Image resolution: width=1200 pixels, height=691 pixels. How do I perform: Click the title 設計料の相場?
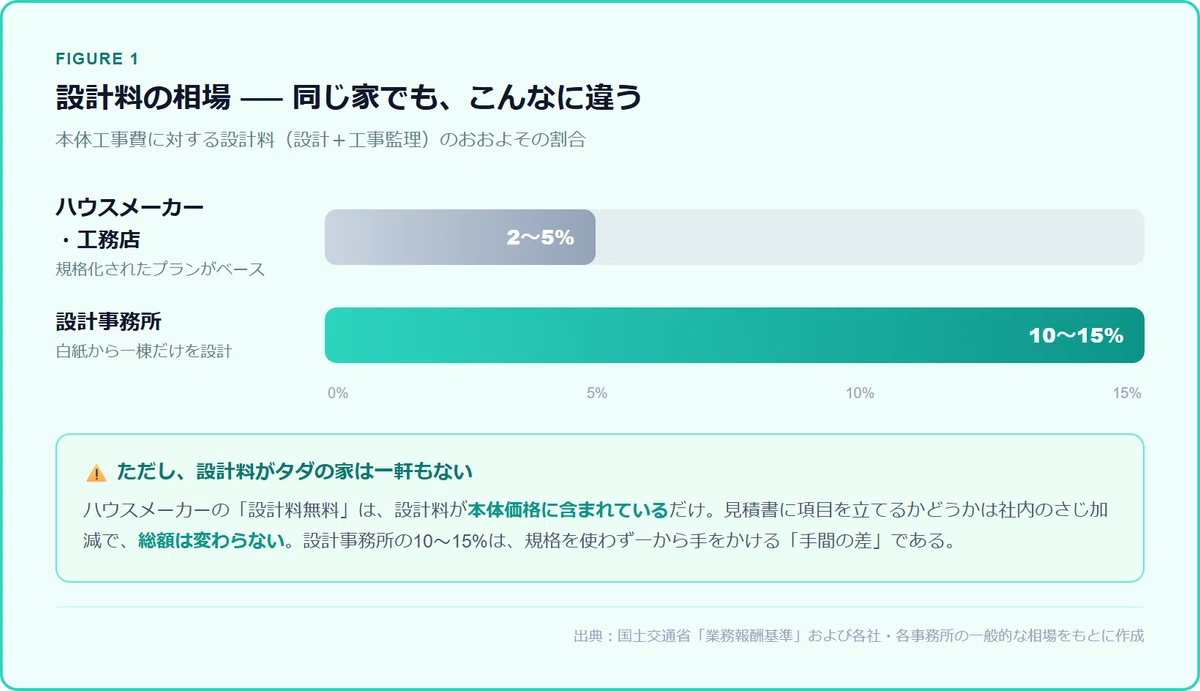point(143,98)
